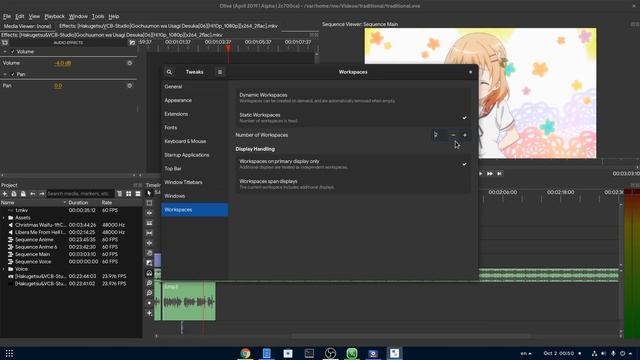Viewport: 640px width, 360px height.
Task: Open the Edit menu
Action: tap(20, 16)
